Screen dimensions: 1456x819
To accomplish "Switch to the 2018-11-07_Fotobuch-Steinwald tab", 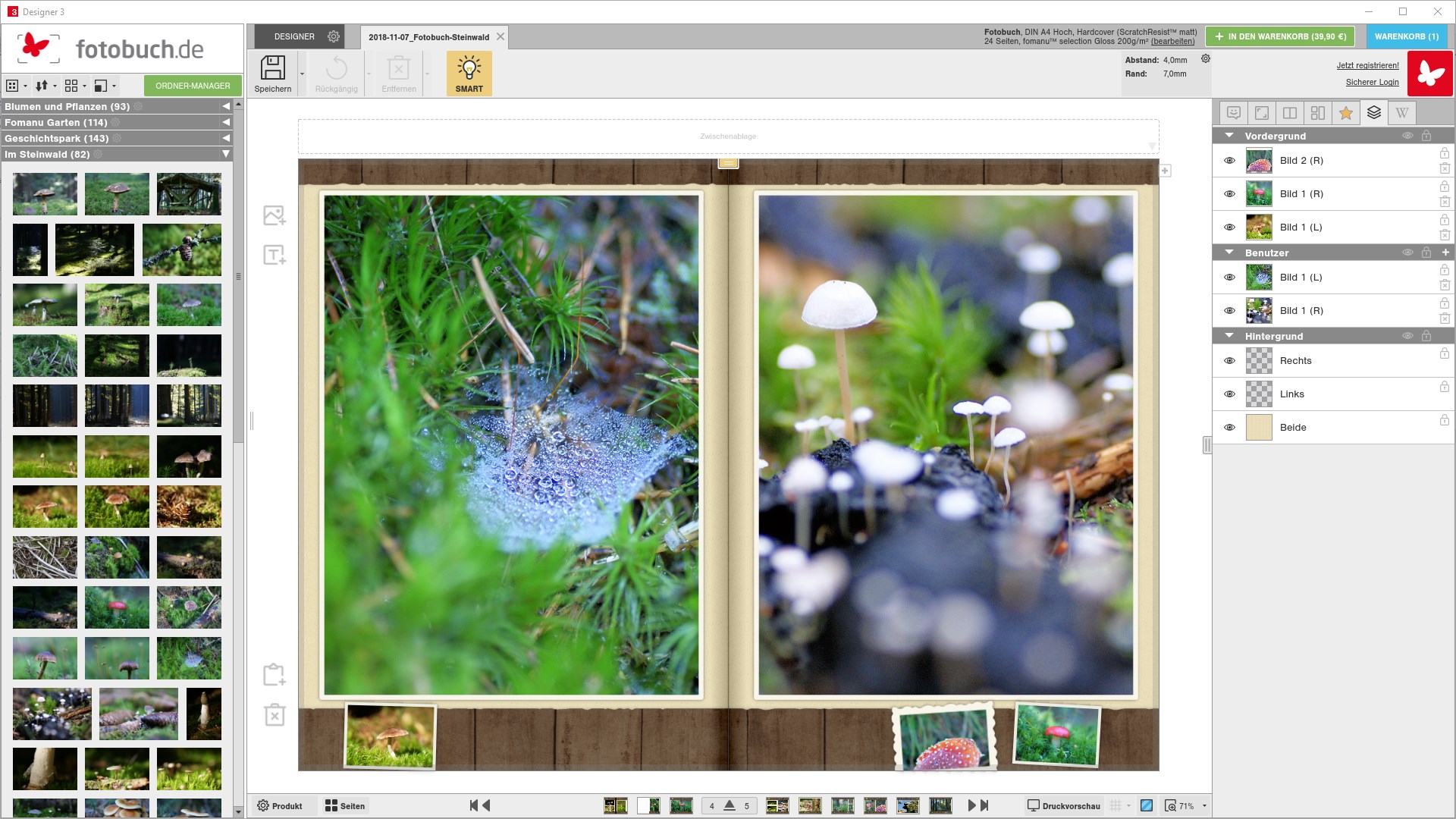I will 429,37.
